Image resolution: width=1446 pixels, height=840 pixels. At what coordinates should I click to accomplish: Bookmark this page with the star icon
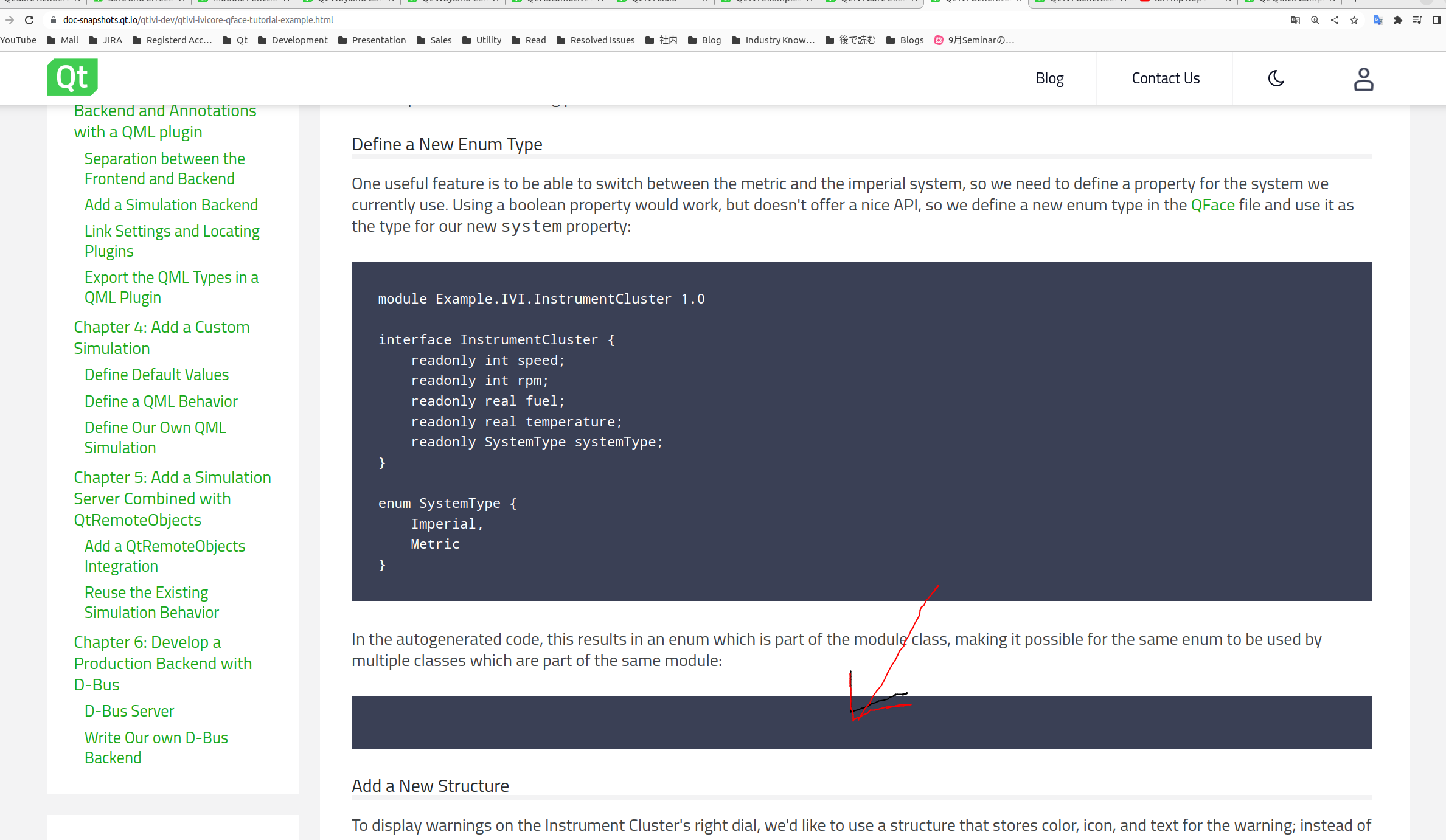[1354, 20]
